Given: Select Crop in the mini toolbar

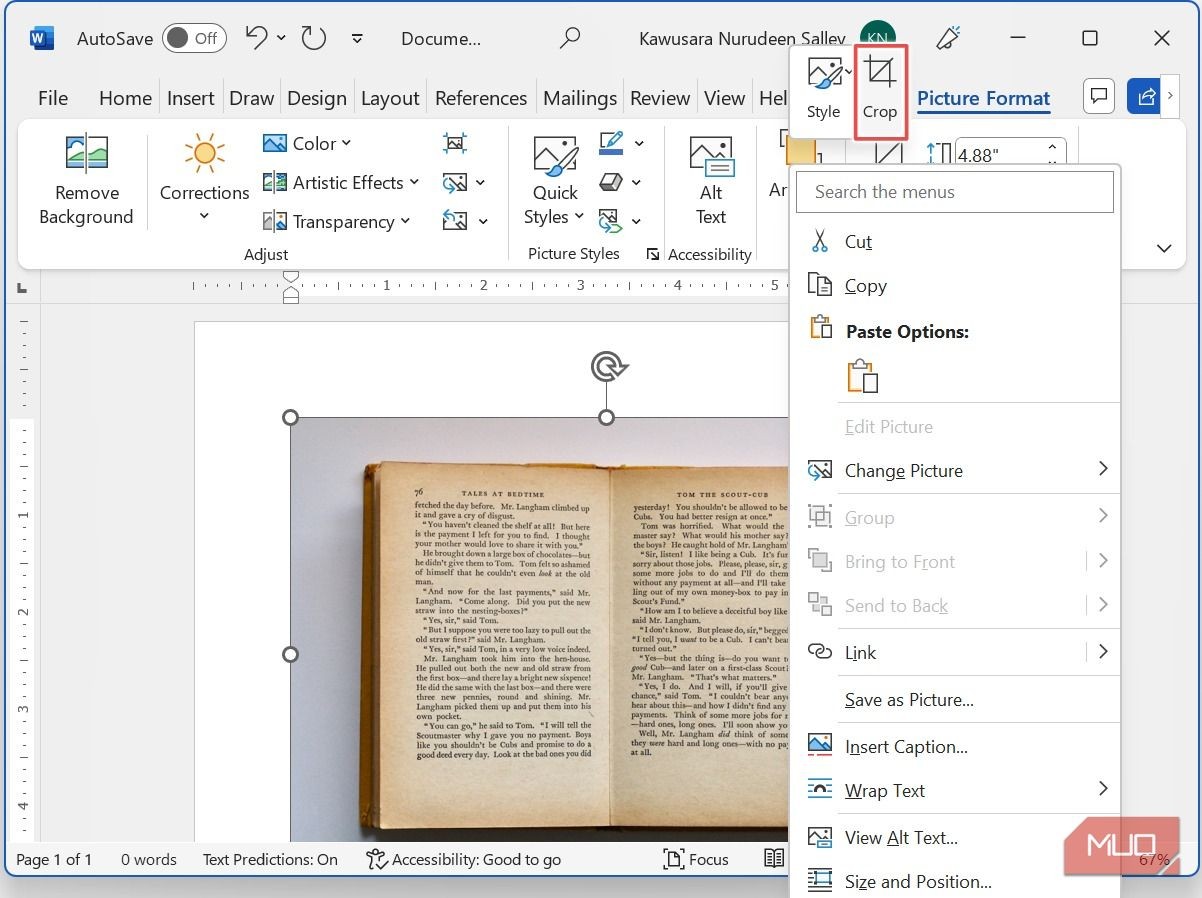Looking at the screenshot, I should 880,90.
